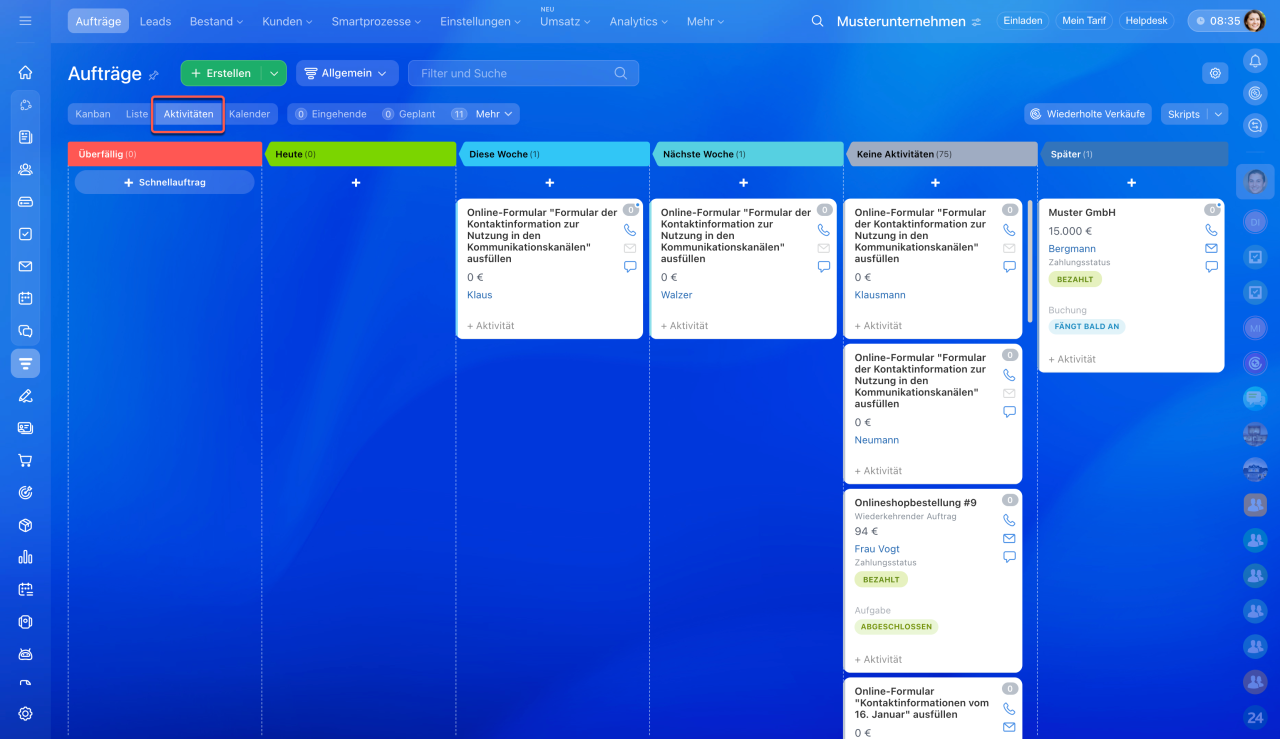
Task: Open the bar chart icon in left sidebar
Action: (25, 557)
